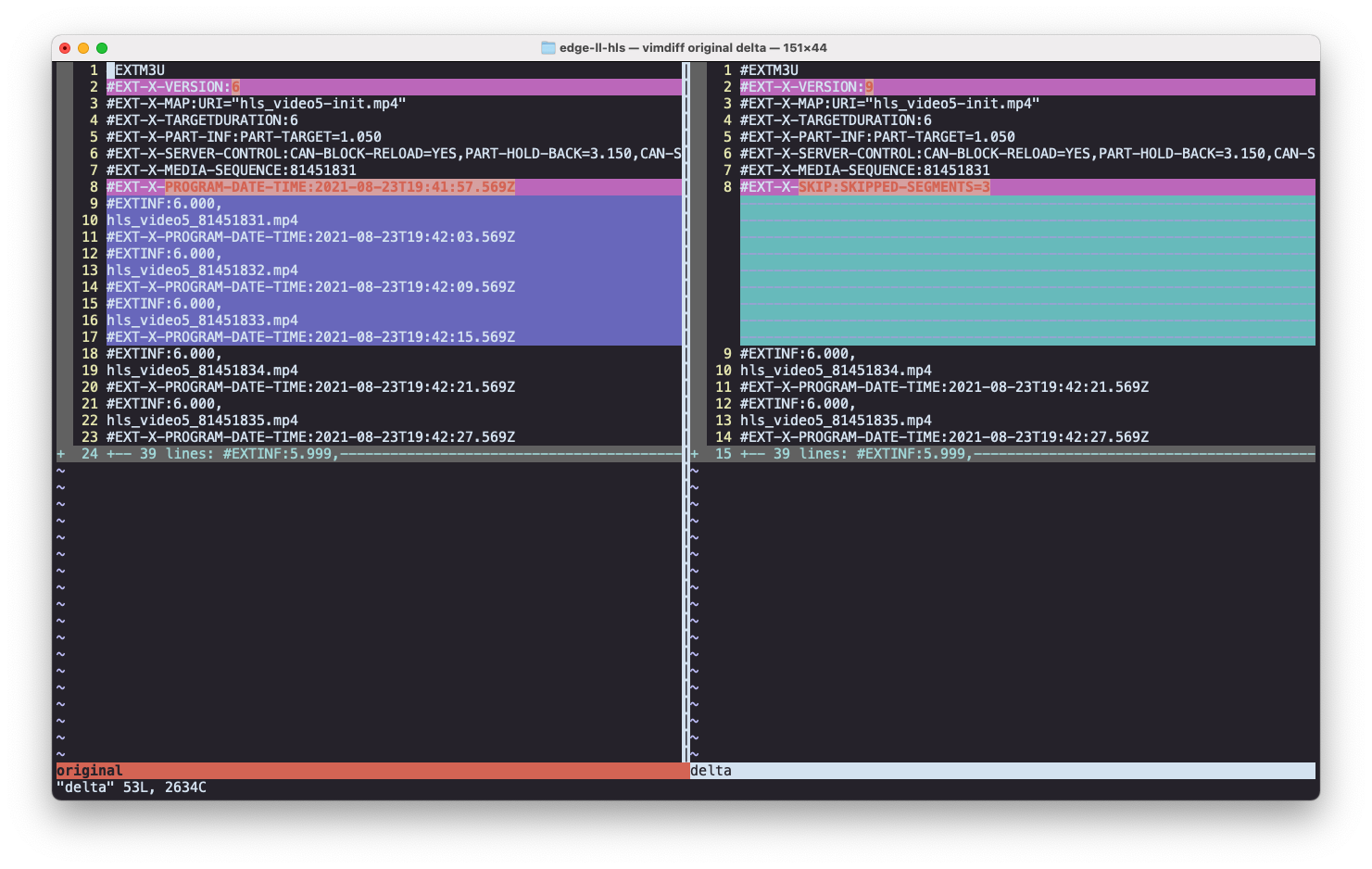Click #EXT-X-VERSION:6 in the original pane
This screenshot has width=1372, height=869.
(x=173, y=87)
